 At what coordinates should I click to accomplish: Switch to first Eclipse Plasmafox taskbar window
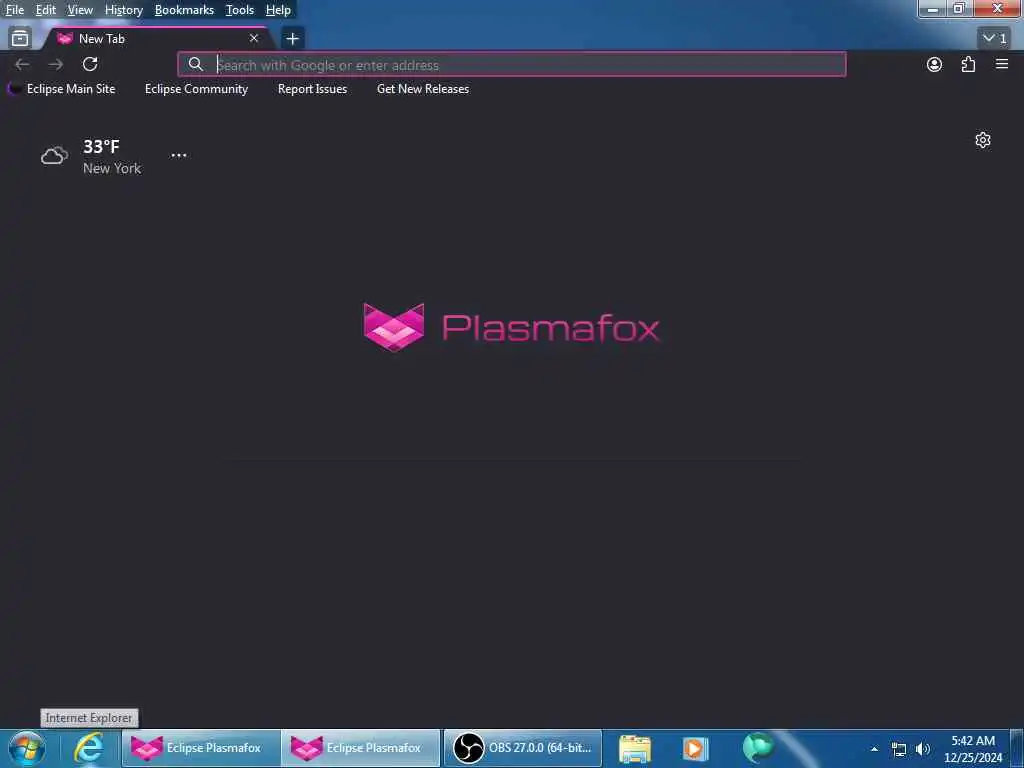click(x=200, y=748)
